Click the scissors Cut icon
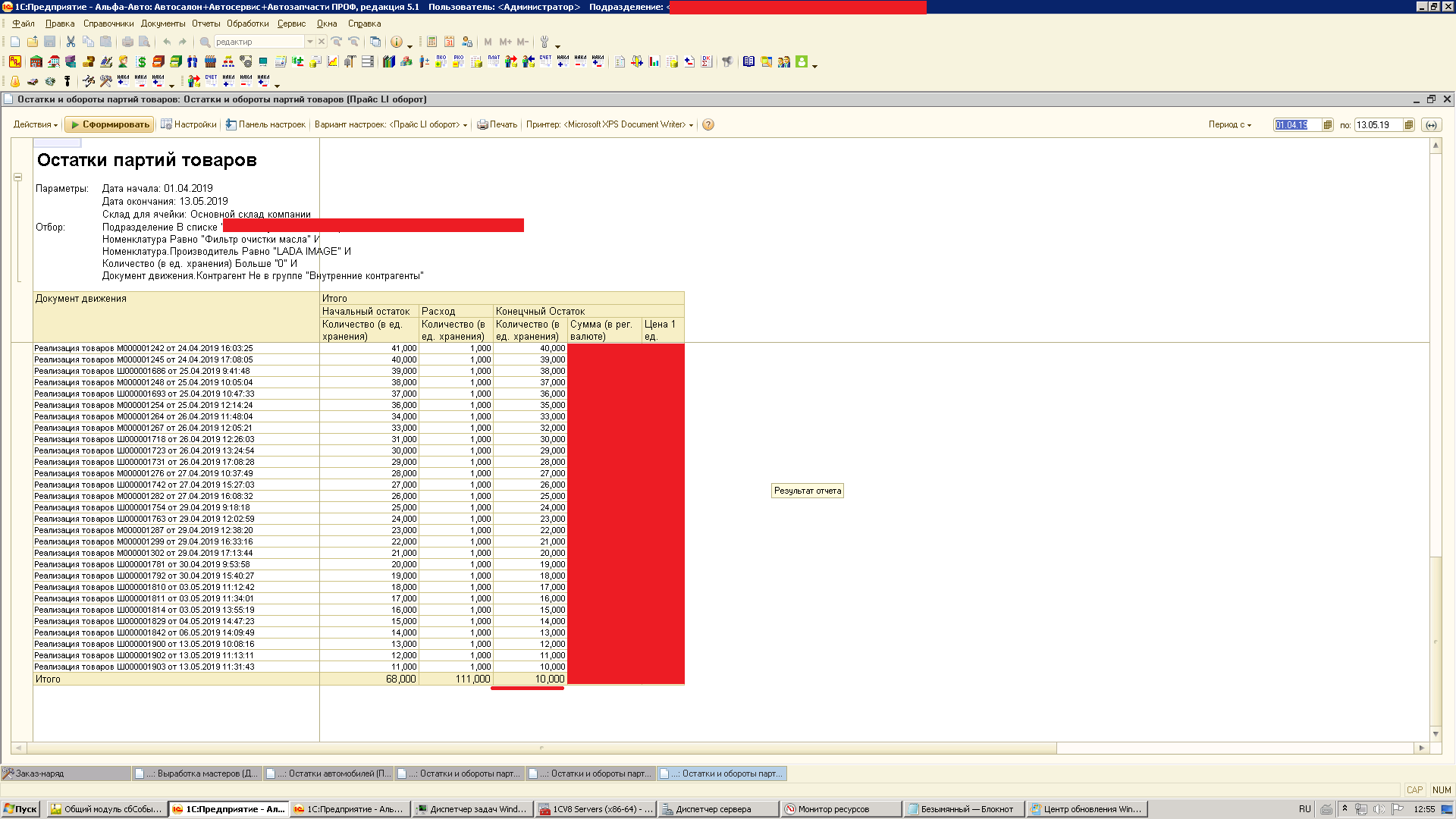 (x=71, y=42)
